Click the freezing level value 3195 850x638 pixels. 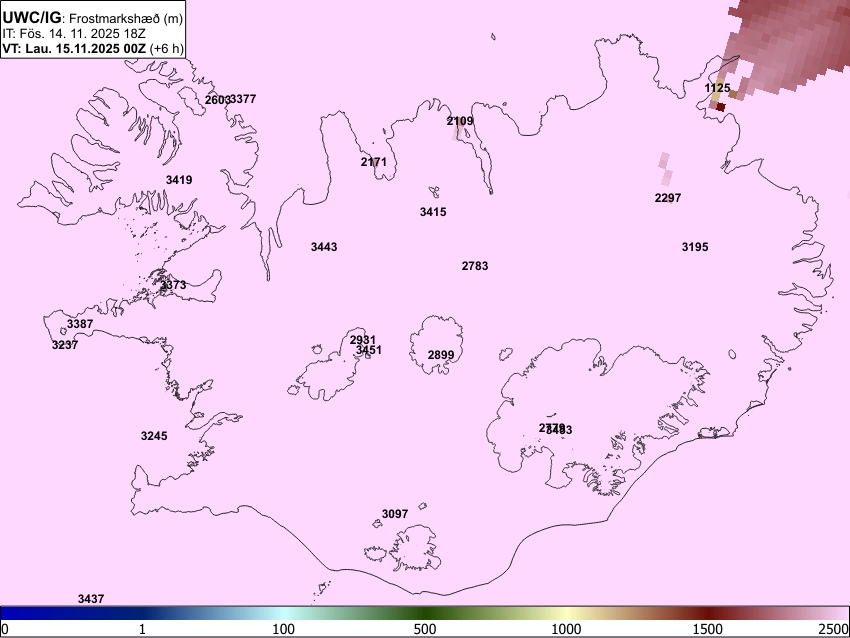695,247
